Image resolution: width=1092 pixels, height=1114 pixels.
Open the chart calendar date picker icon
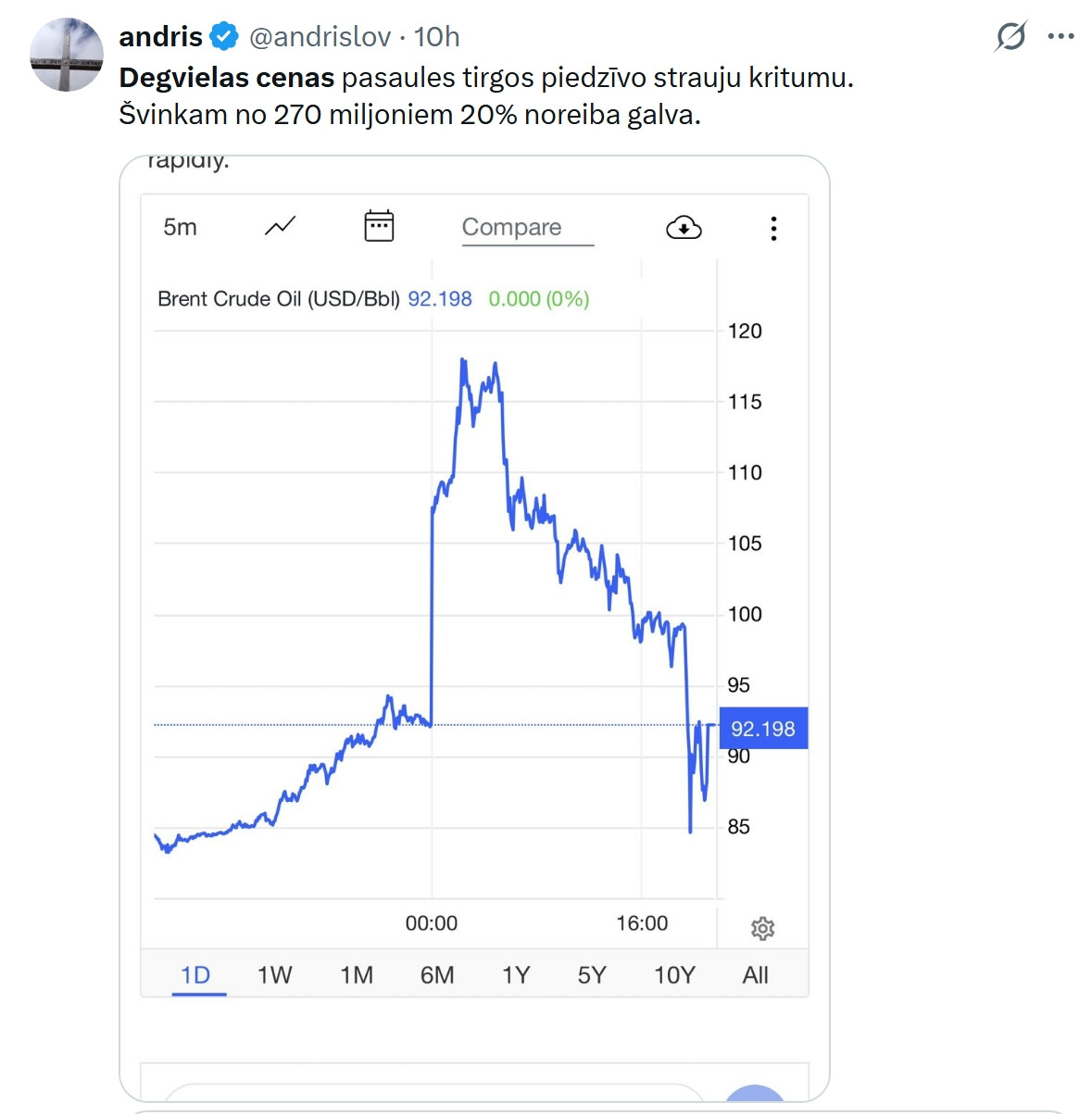[379, 226]
